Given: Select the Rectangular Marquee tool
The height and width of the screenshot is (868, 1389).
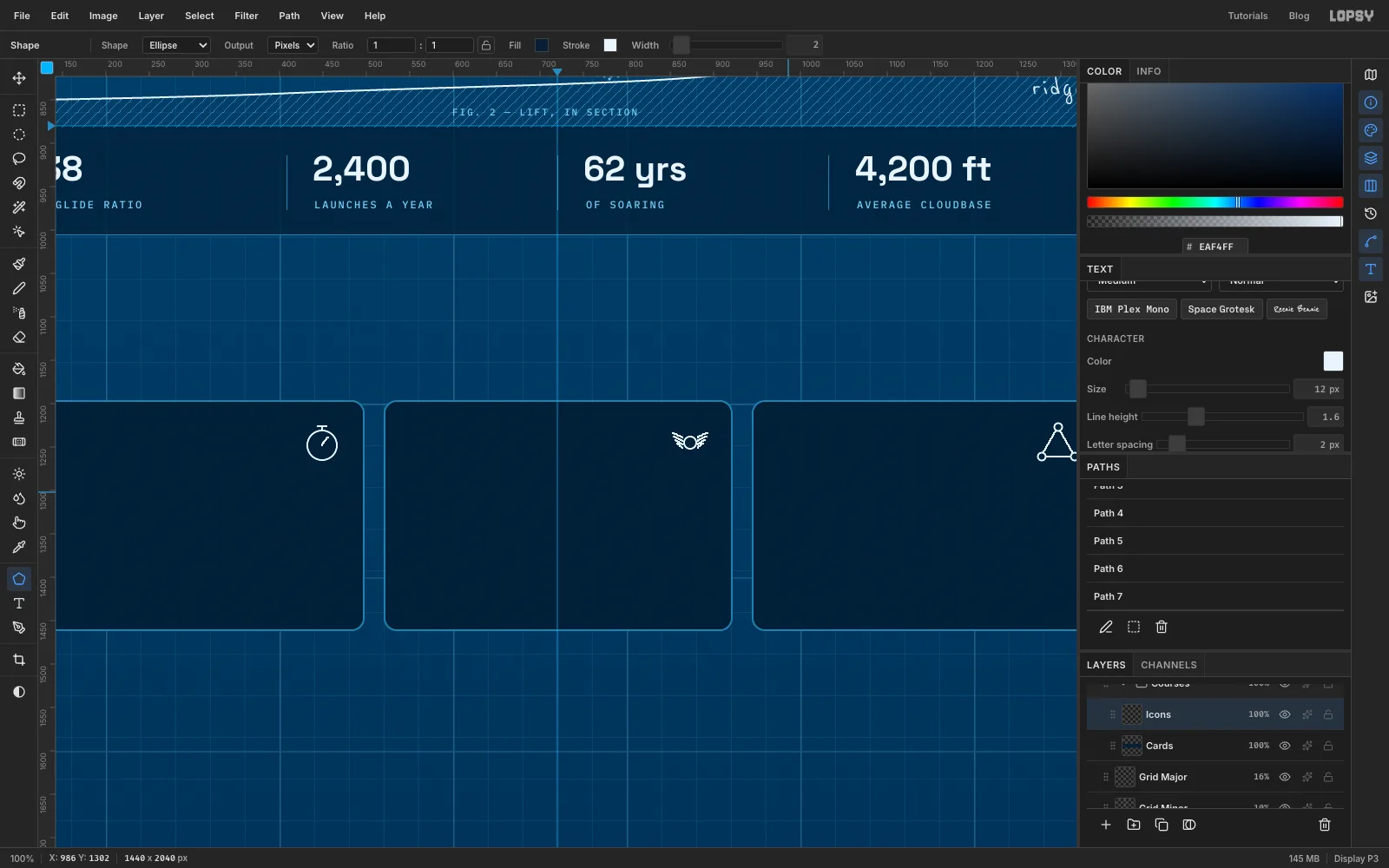Looking at the screenshot, I should click(19, 110).
